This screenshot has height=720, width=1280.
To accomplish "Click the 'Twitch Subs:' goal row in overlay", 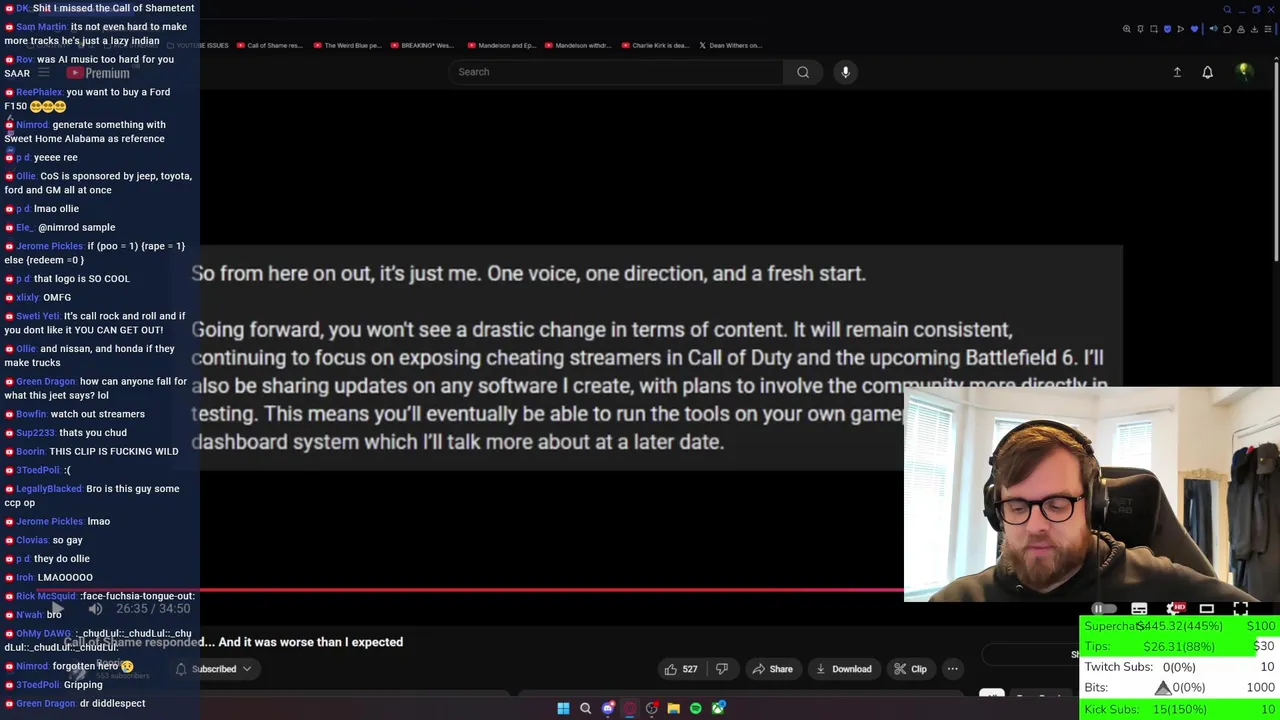I will click(1180, 667).
